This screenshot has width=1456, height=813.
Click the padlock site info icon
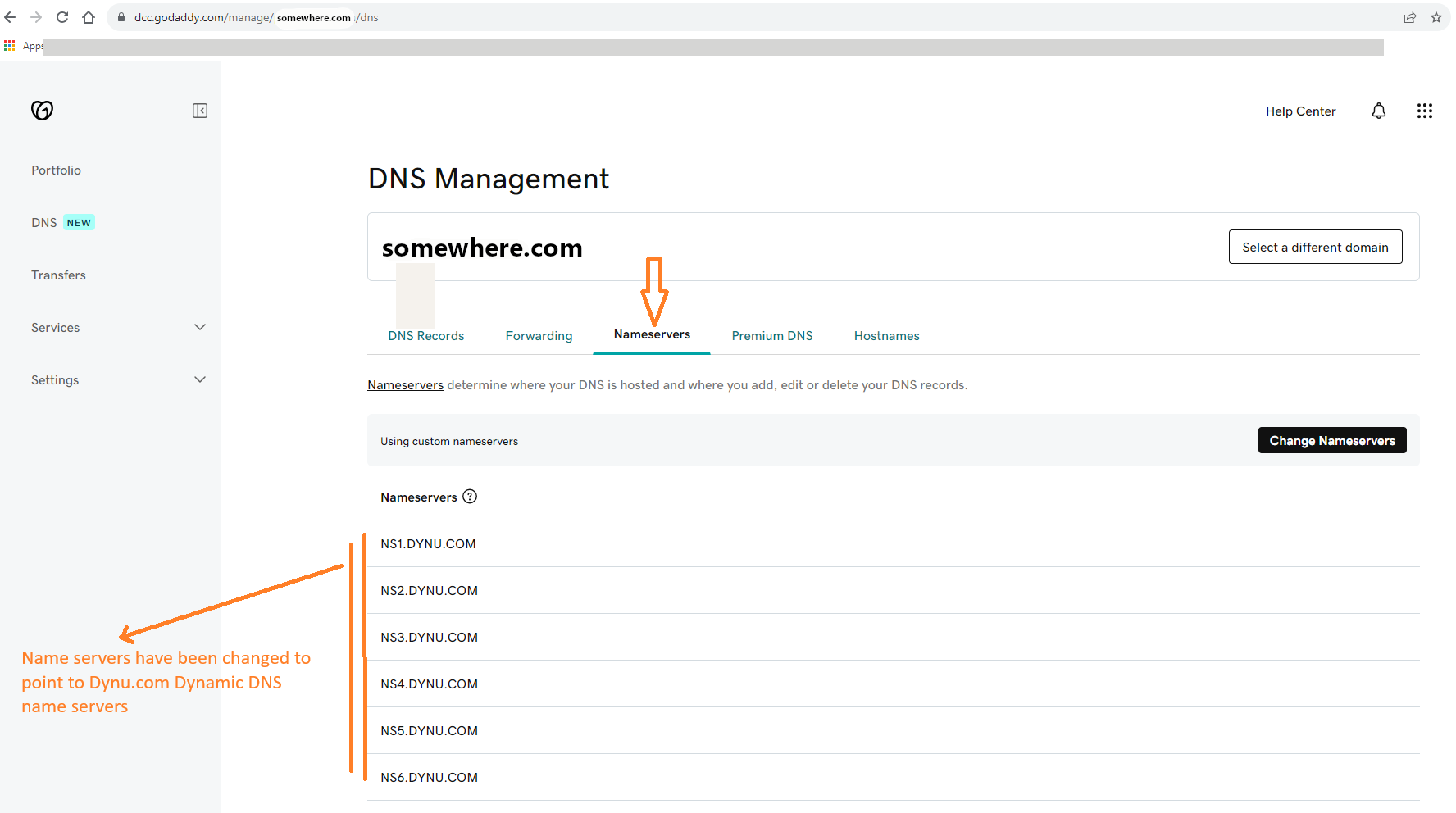[x=121, y=17]
